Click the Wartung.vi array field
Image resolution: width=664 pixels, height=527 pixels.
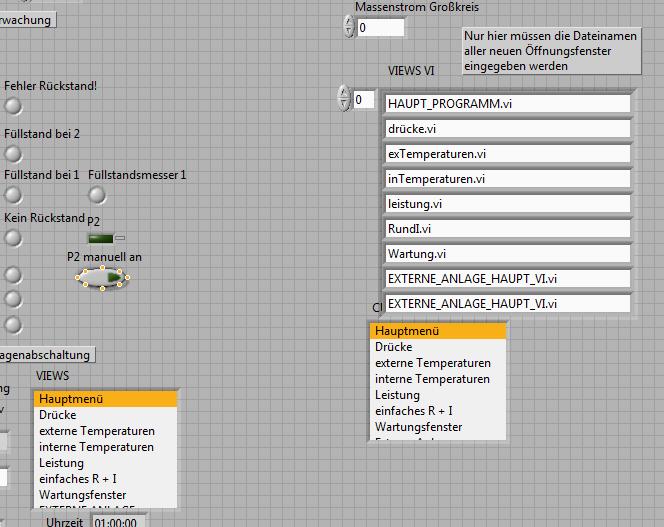(507, 254)
